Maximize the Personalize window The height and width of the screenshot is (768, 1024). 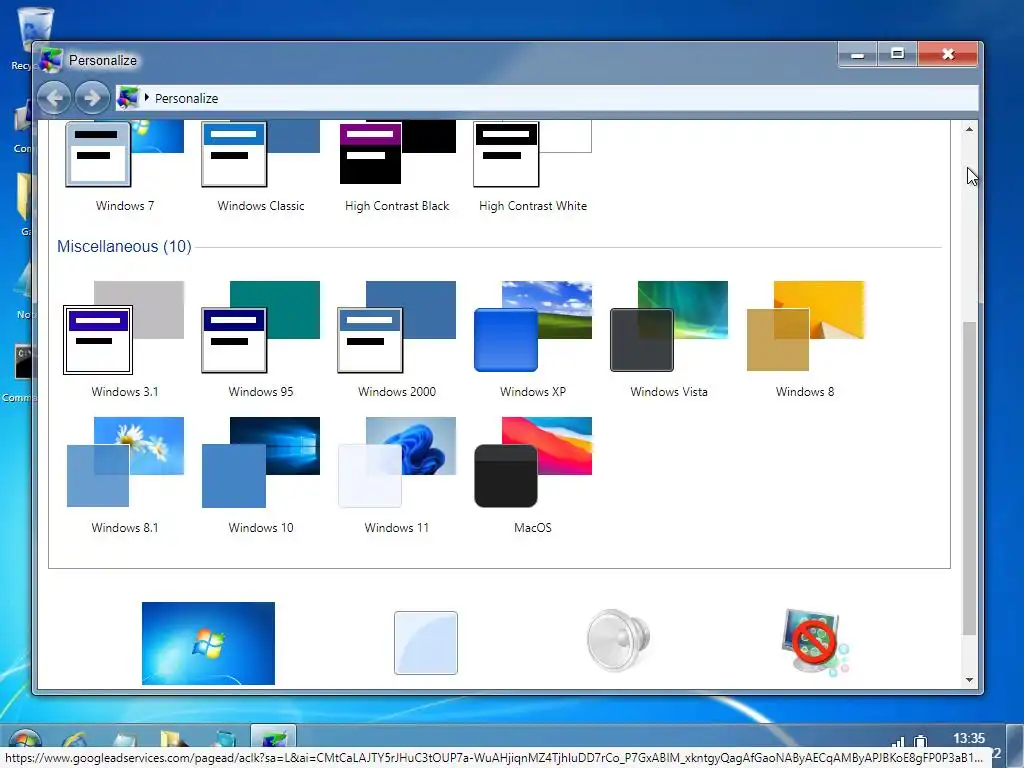pos(897,55)
